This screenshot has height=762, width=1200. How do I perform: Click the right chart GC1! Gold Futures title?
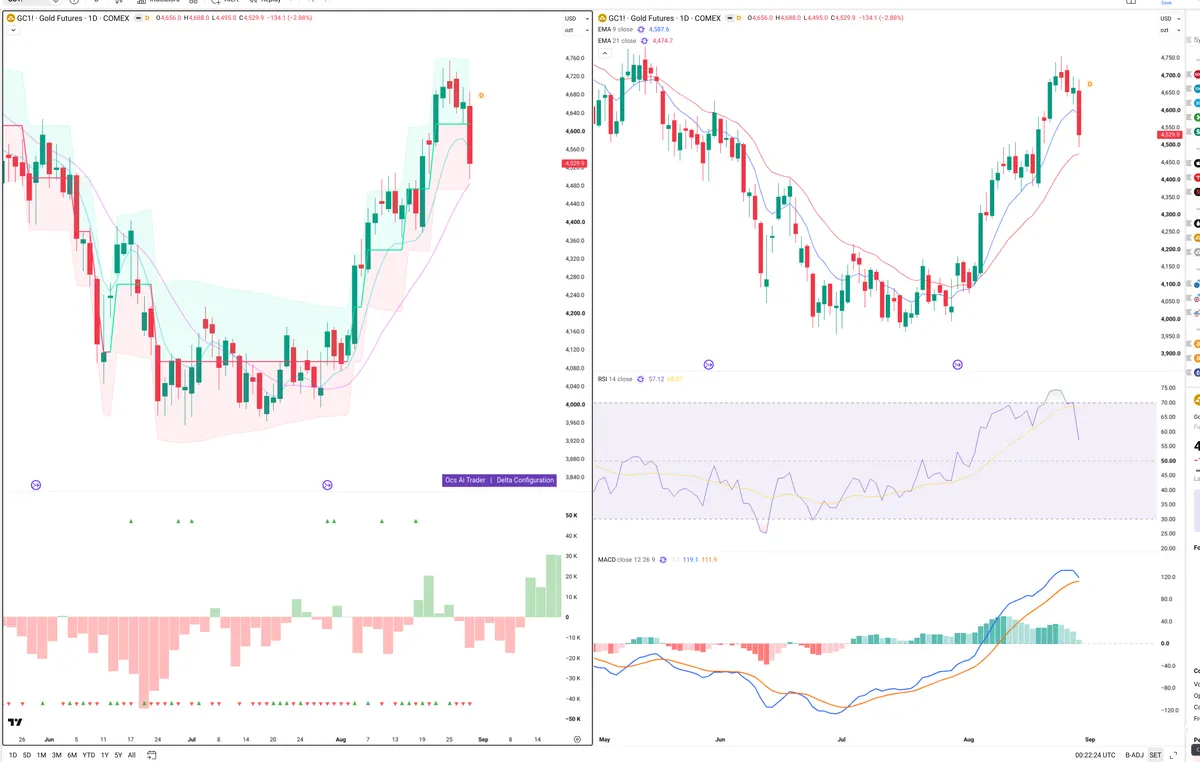click(665, 18)
